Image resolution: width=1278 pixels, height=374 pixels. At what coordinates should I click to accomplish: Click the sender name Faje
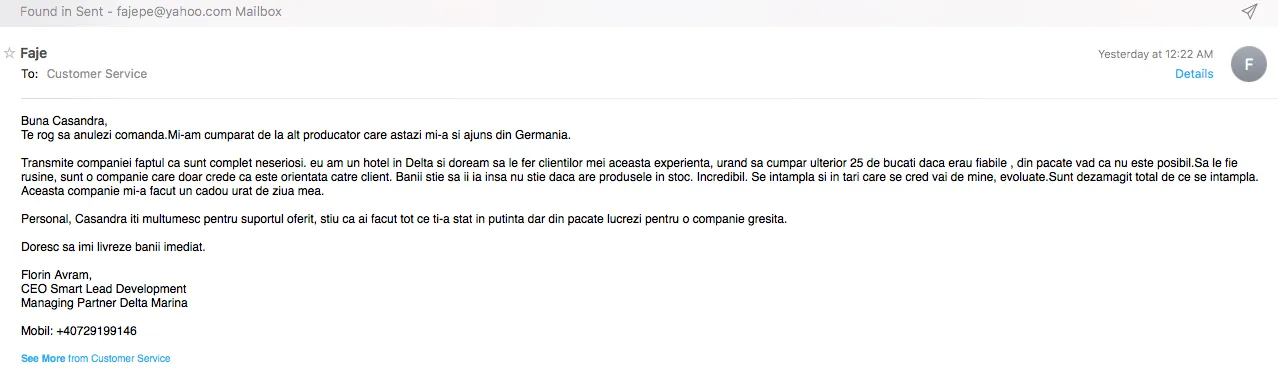(x=34, y=53)
